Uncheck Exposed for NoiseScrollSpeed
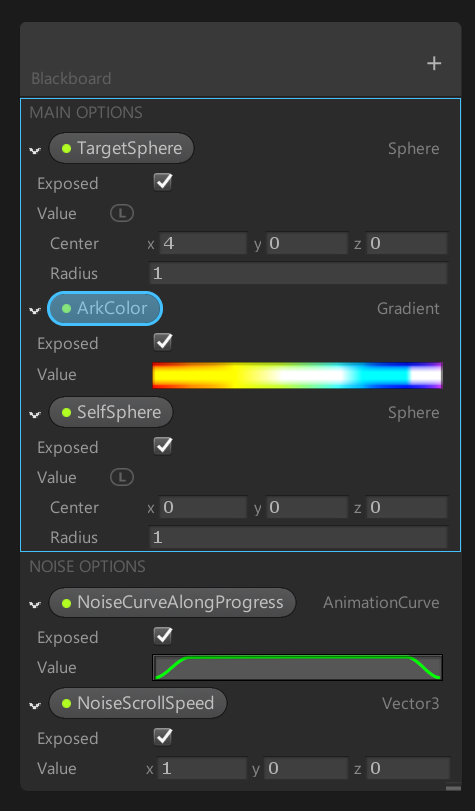This screenshot has width=475, height=811. (163, 737)
